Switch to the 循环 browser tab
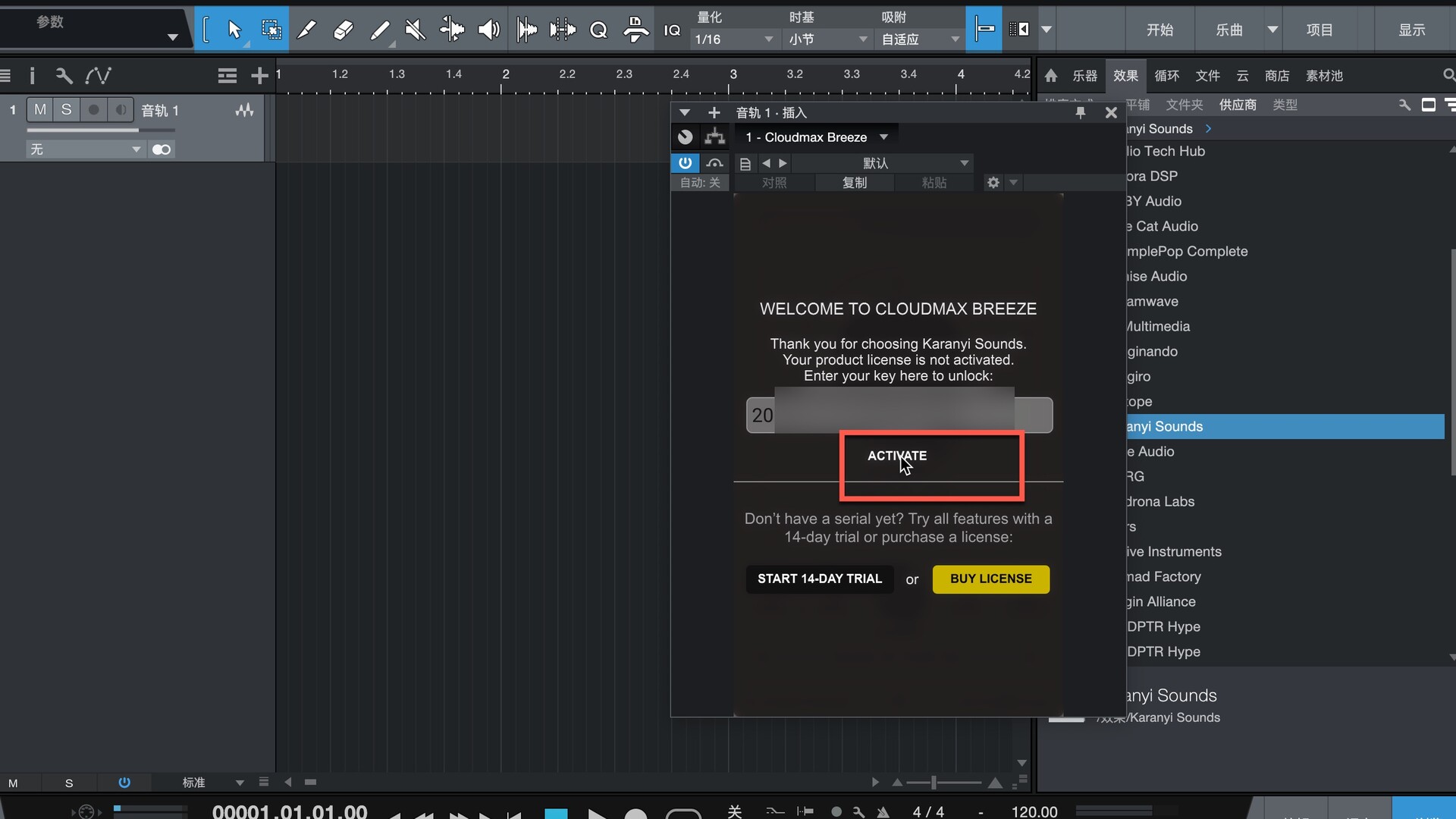Image resolution: width=1456 pixels, height=819 pixels. [x=1166, y=75]
